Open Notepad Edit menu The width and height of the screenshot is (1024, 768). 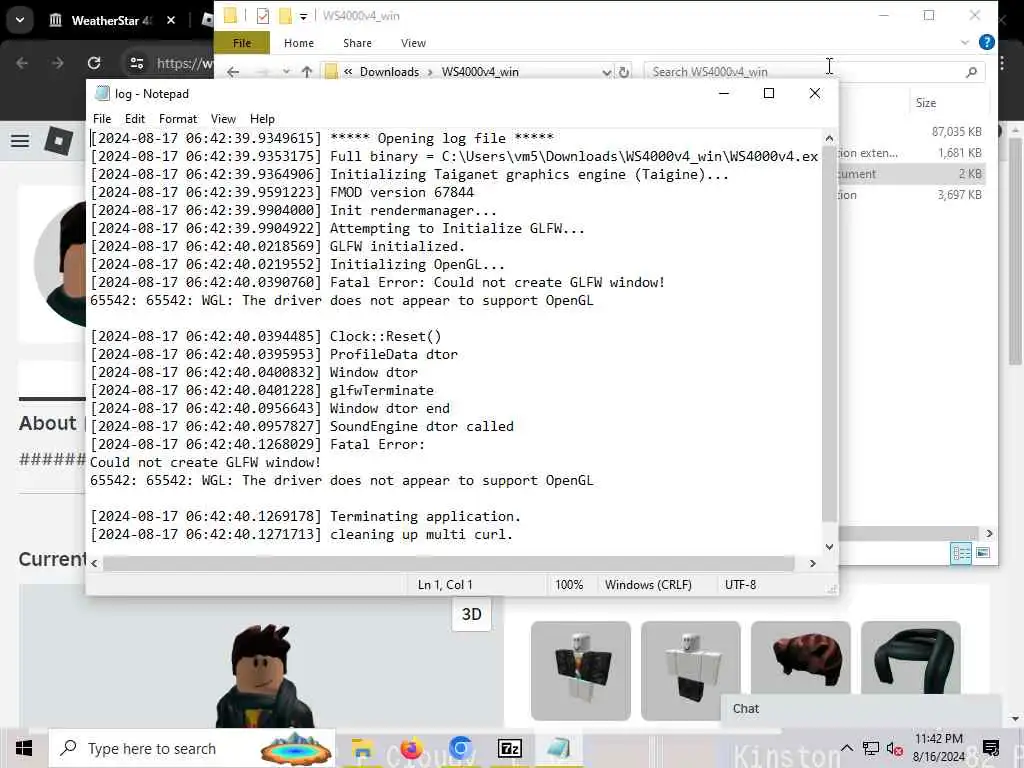pos(135,119)
